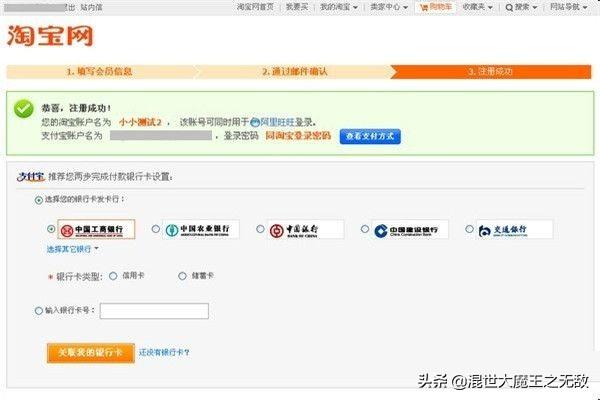Click the 中国建设银行 bank logo
The width and height of the screenshot is (600, 400).
410,229
